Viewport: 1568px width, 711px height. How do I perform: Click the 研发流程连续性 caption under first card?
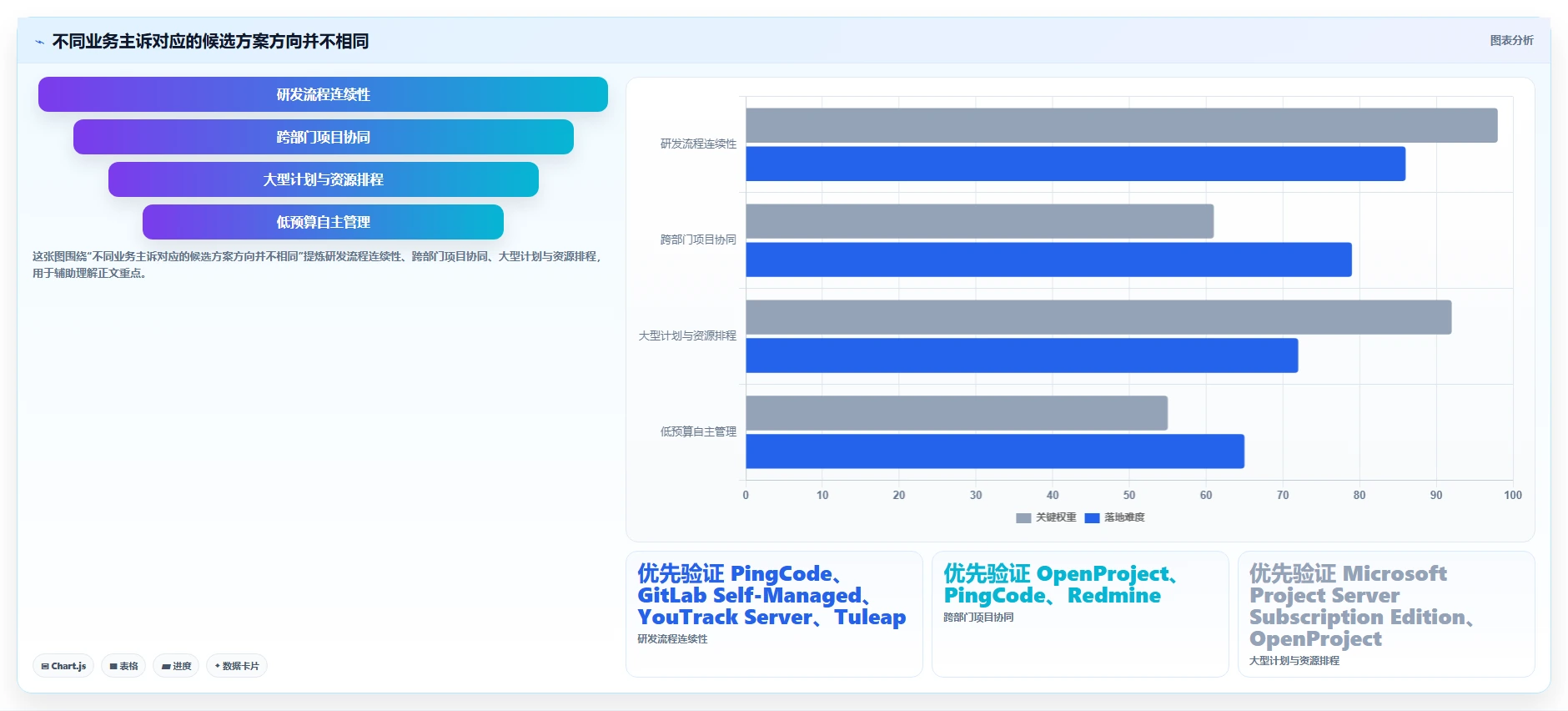(672, 639)
